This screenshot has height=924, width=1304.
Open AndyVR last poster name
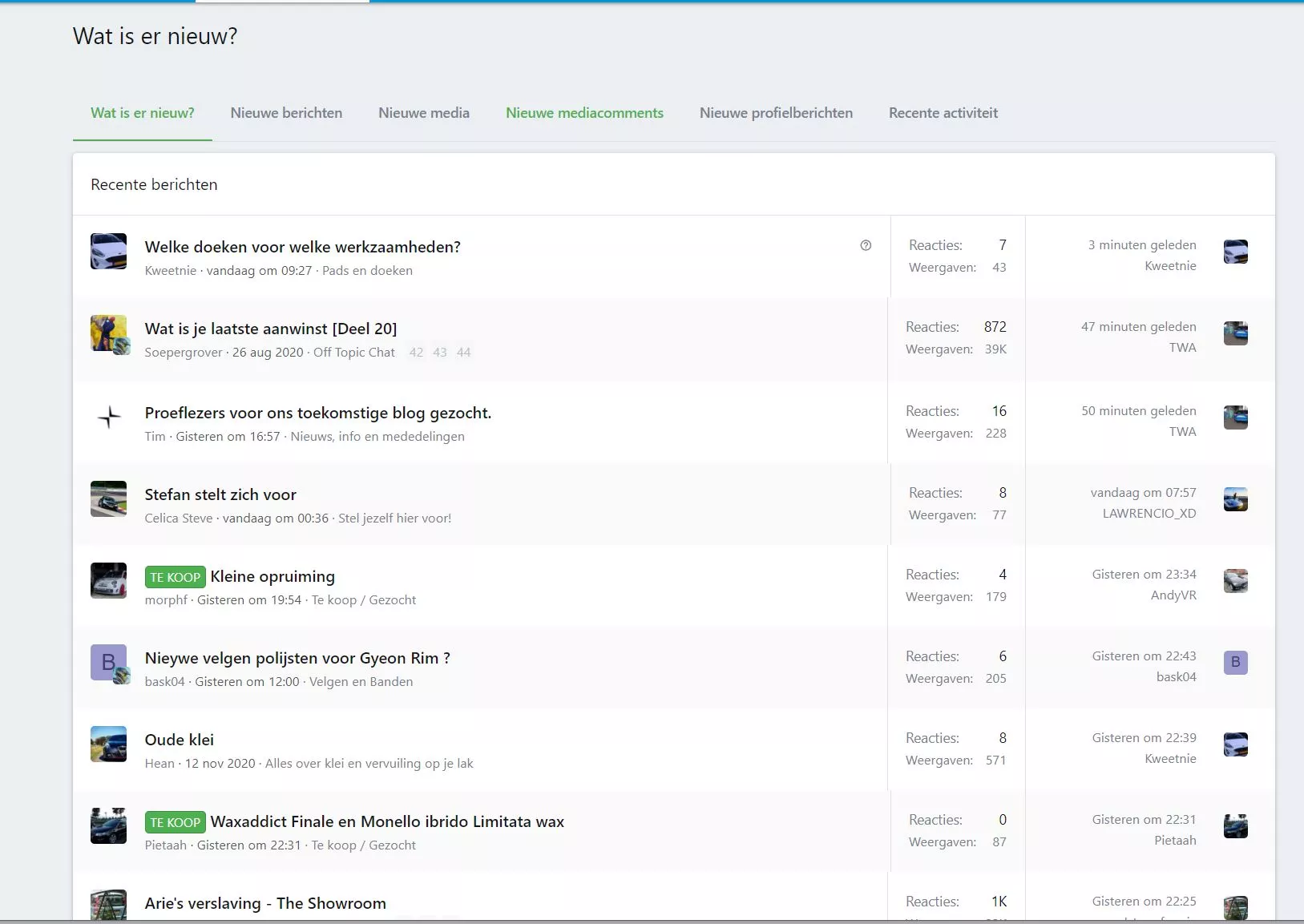click(x=1173, y=595)
